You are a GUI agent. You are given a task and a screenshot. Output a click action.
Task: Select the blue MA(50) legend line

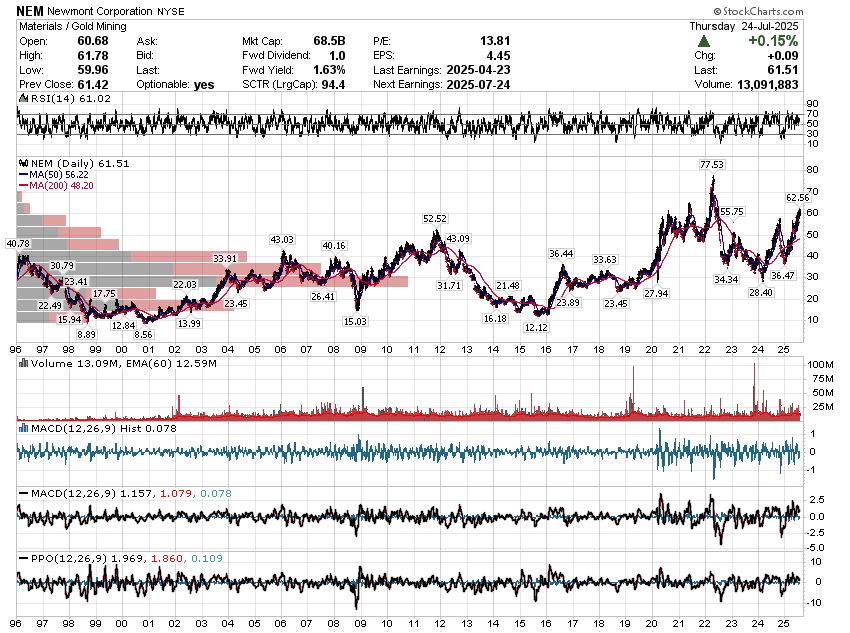click(23, 175)
